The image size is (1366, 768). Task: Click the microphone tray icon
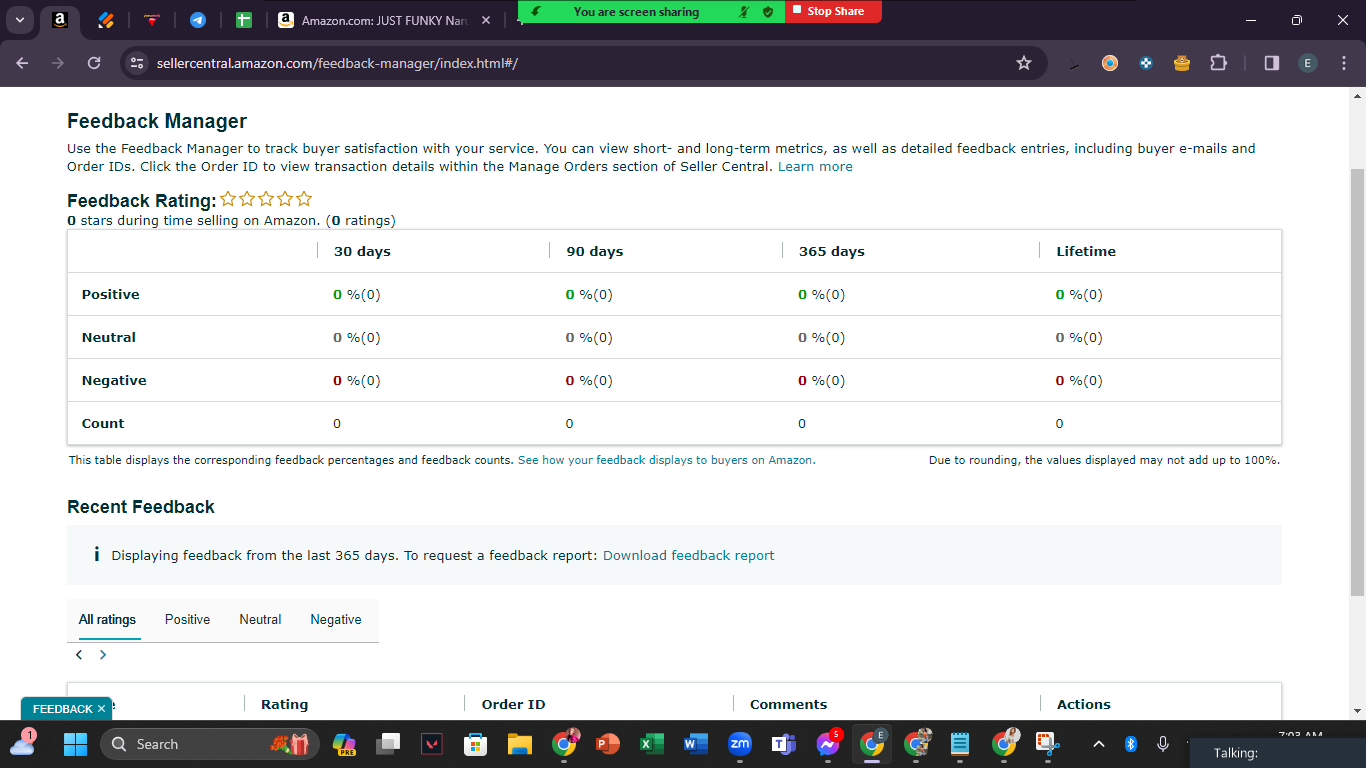point(1163,744)
